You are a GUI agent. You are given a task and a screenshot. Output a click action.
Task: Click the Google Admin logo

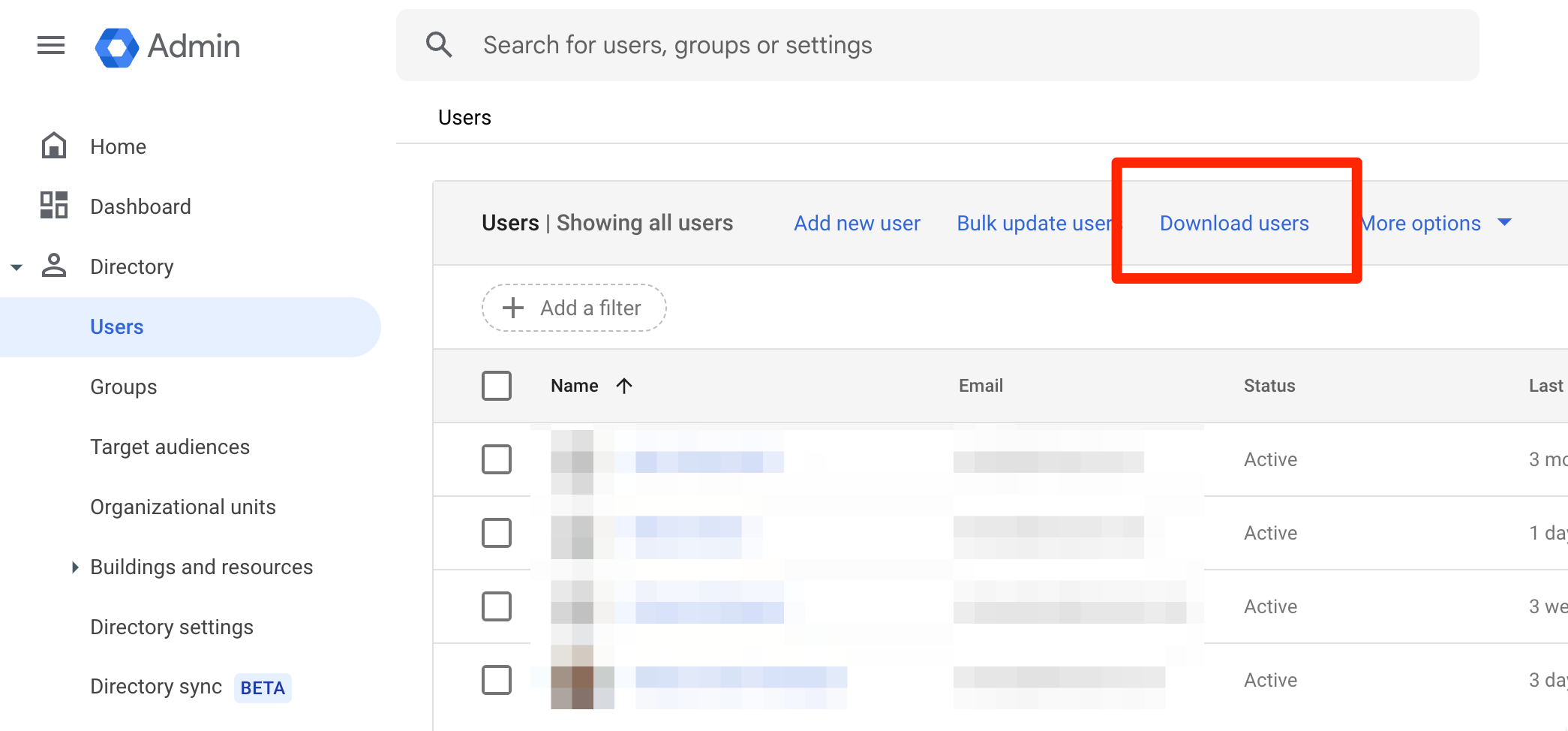pyautogui.click(x=167, y=47)
